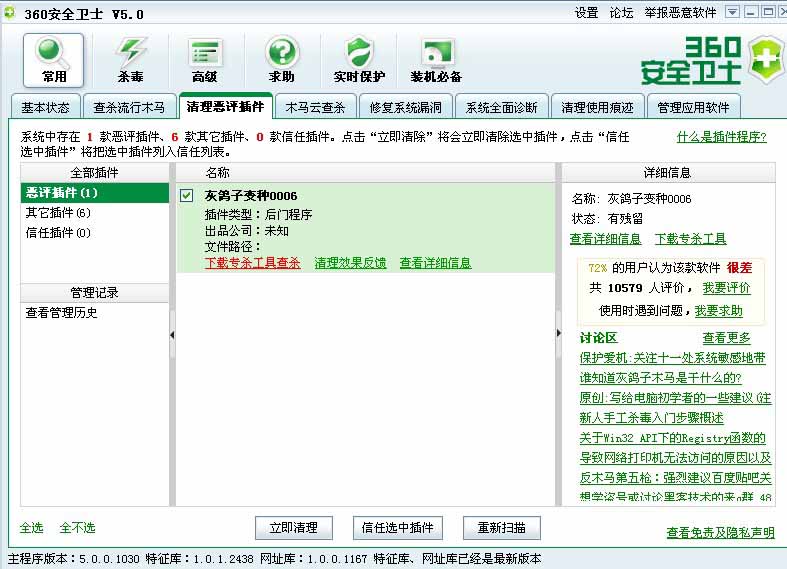Switch to the 清理使用痕迹 tab
Viewport: 787px width, 569px height.
pyautogui.click(x=597, y=107)
